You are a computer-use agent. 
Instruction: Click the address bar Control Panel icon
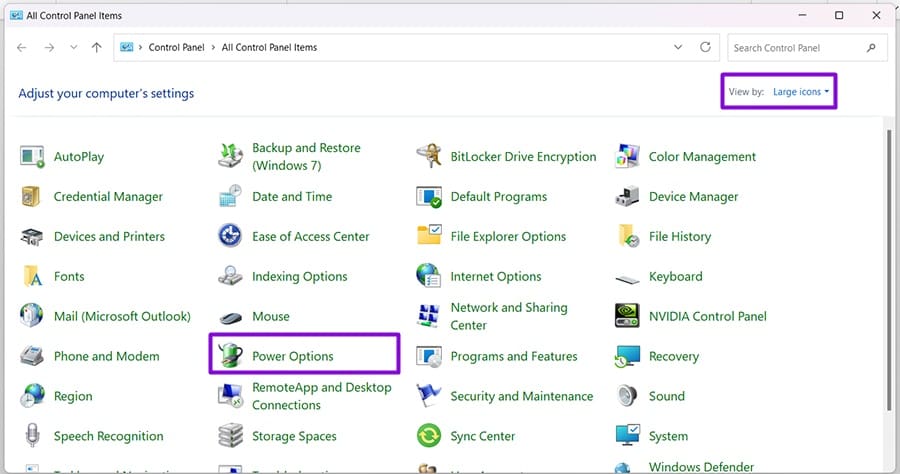coord(126,47)
